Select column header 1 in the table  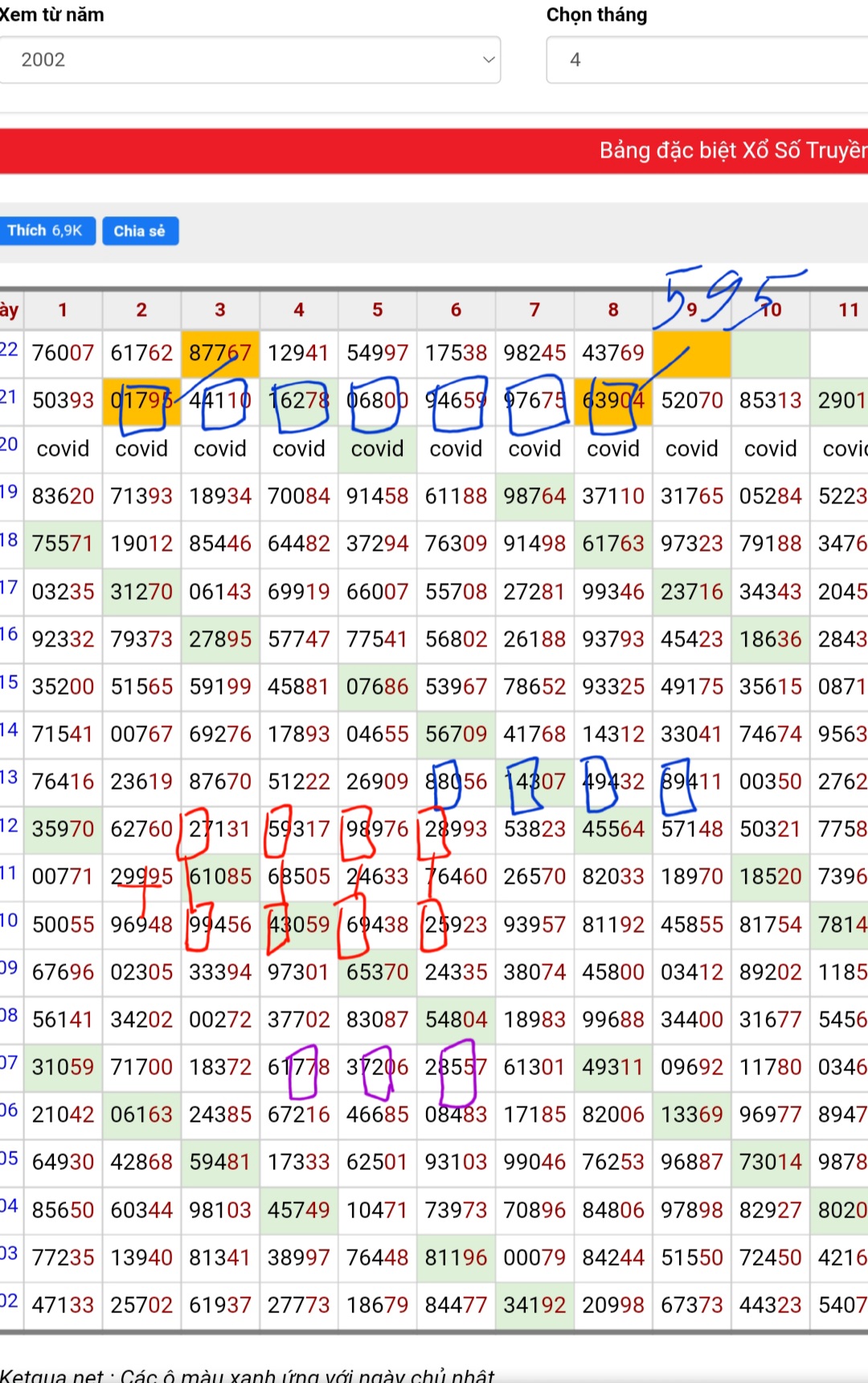[x=63, y=310]
